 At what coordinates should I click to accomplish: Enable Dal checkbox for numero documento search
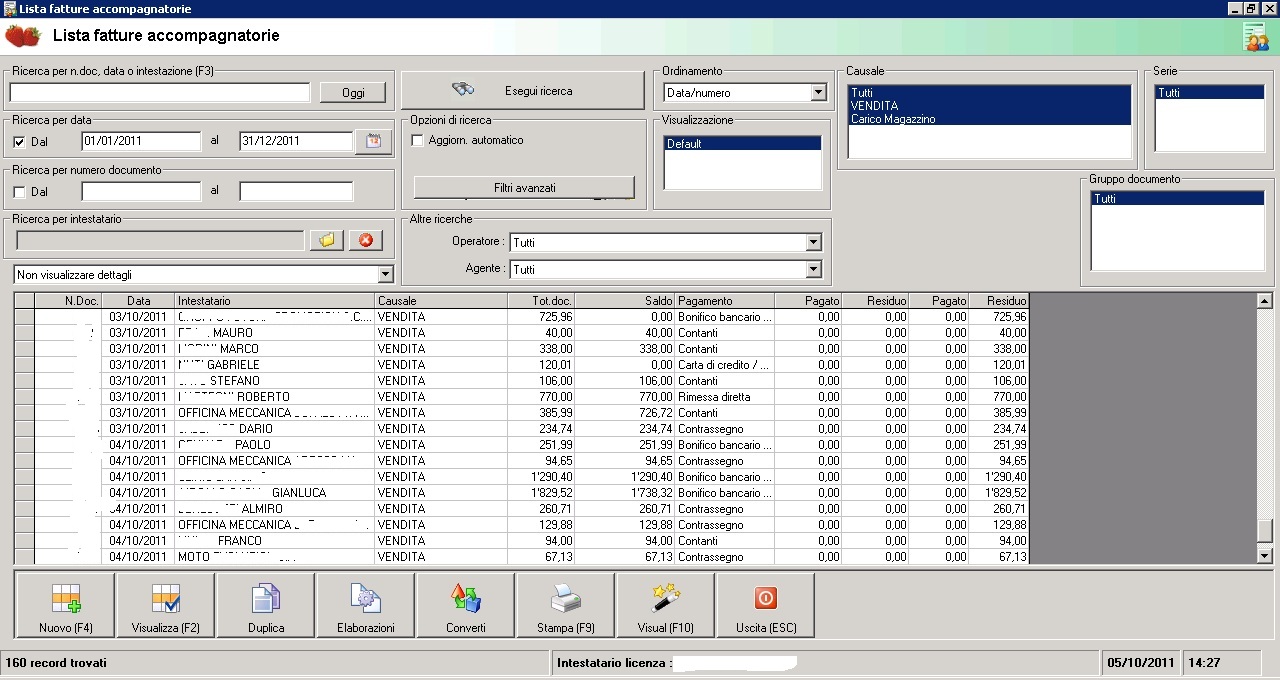20,192
